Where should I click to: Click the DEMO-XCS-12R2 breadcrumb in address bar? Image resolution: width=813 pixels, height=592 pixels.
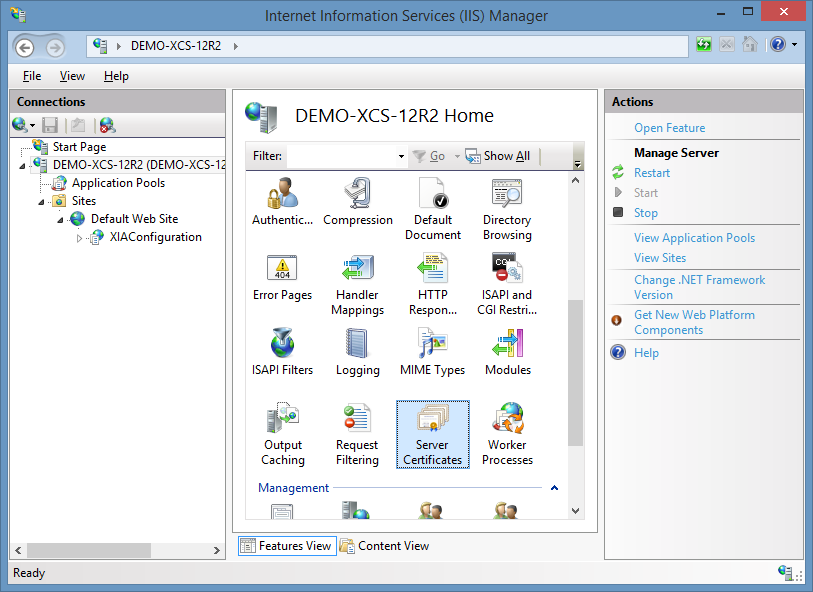pyautogui.click(x=176, y=46)
